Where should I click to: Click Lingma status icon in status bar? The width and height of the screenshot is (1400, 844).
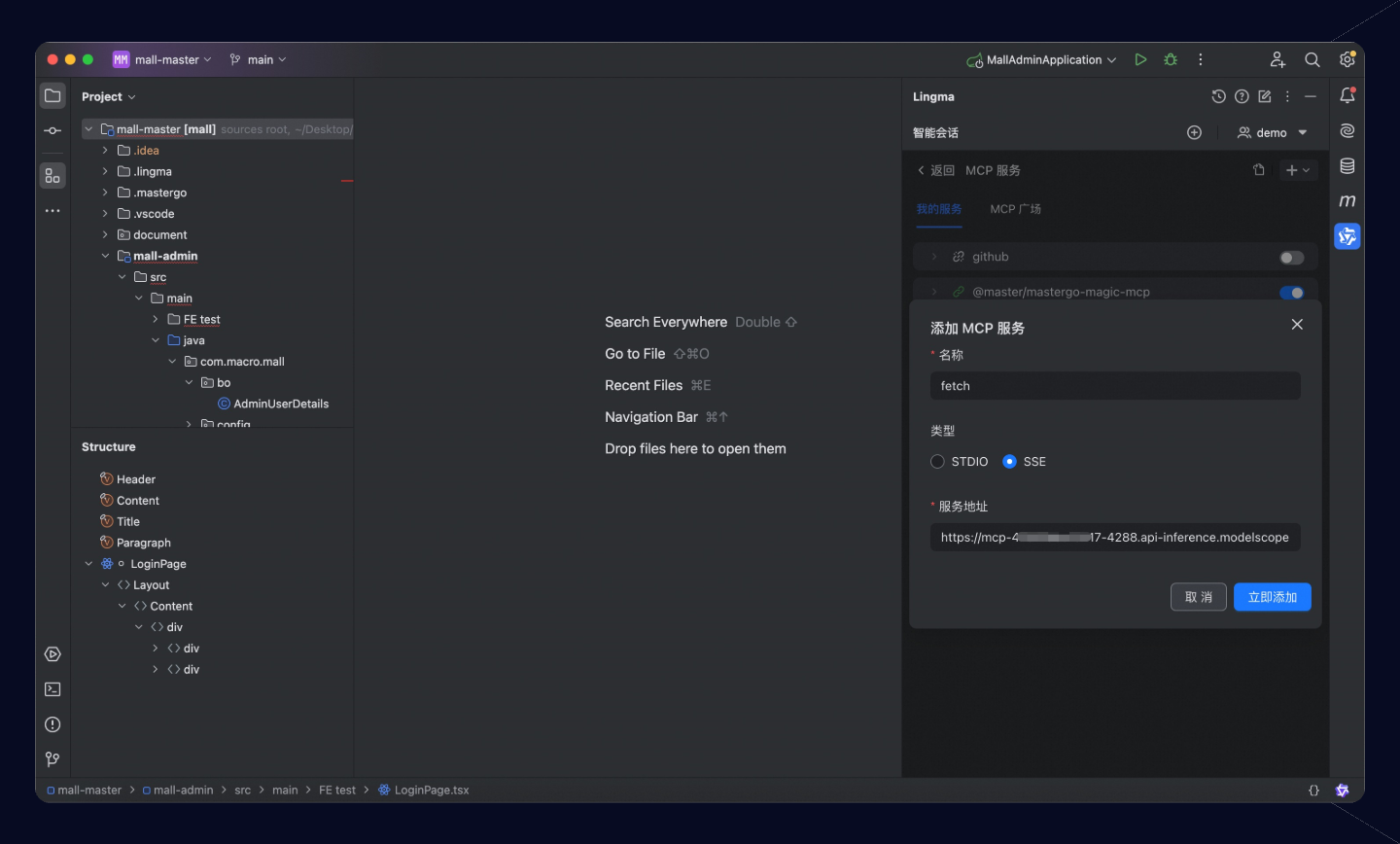(1343, 791)
